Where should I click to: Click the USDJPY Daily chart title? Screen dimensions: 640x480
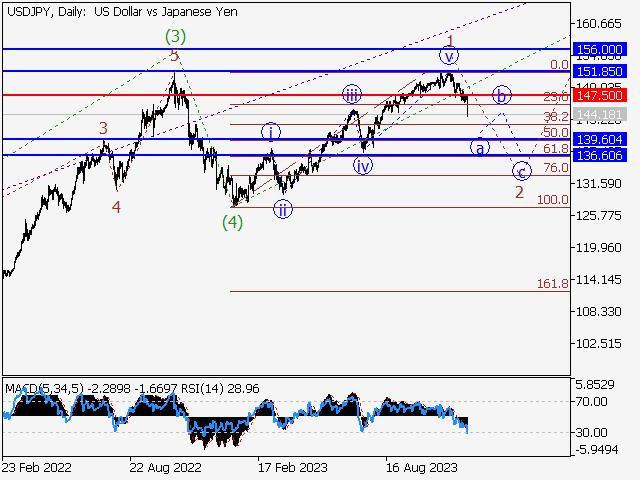pyautogui.click(x=122, y=12)
